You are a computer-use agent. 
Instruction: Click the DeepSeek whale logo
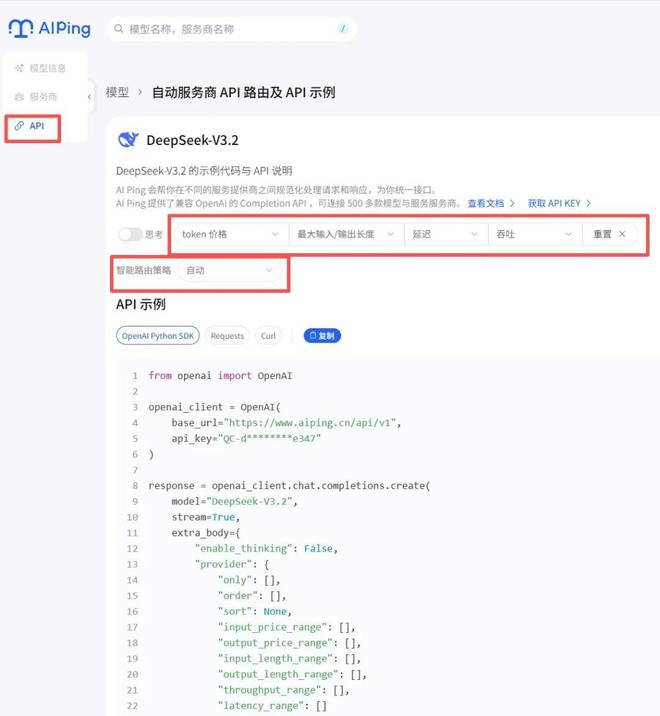point(128,140)
